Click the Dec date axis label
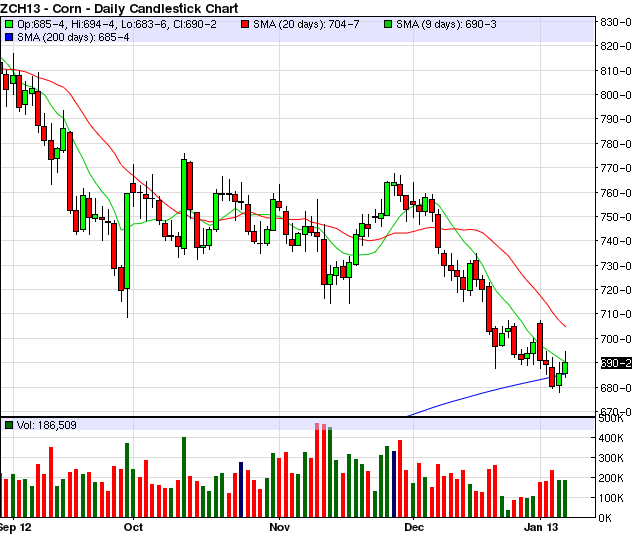The width and height of the screenshot is (640, 536). (x=414, y=527)
